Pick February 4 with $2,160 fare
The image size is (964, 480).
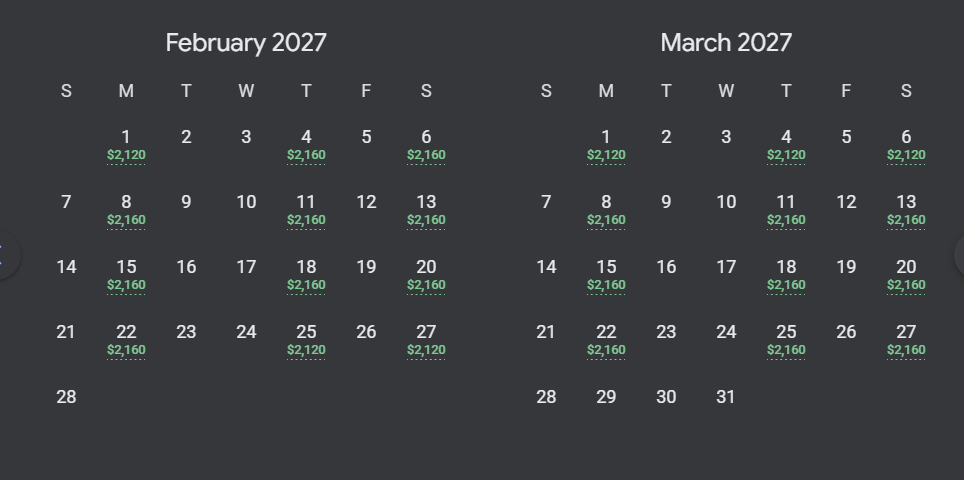click(x=306, y=145)
